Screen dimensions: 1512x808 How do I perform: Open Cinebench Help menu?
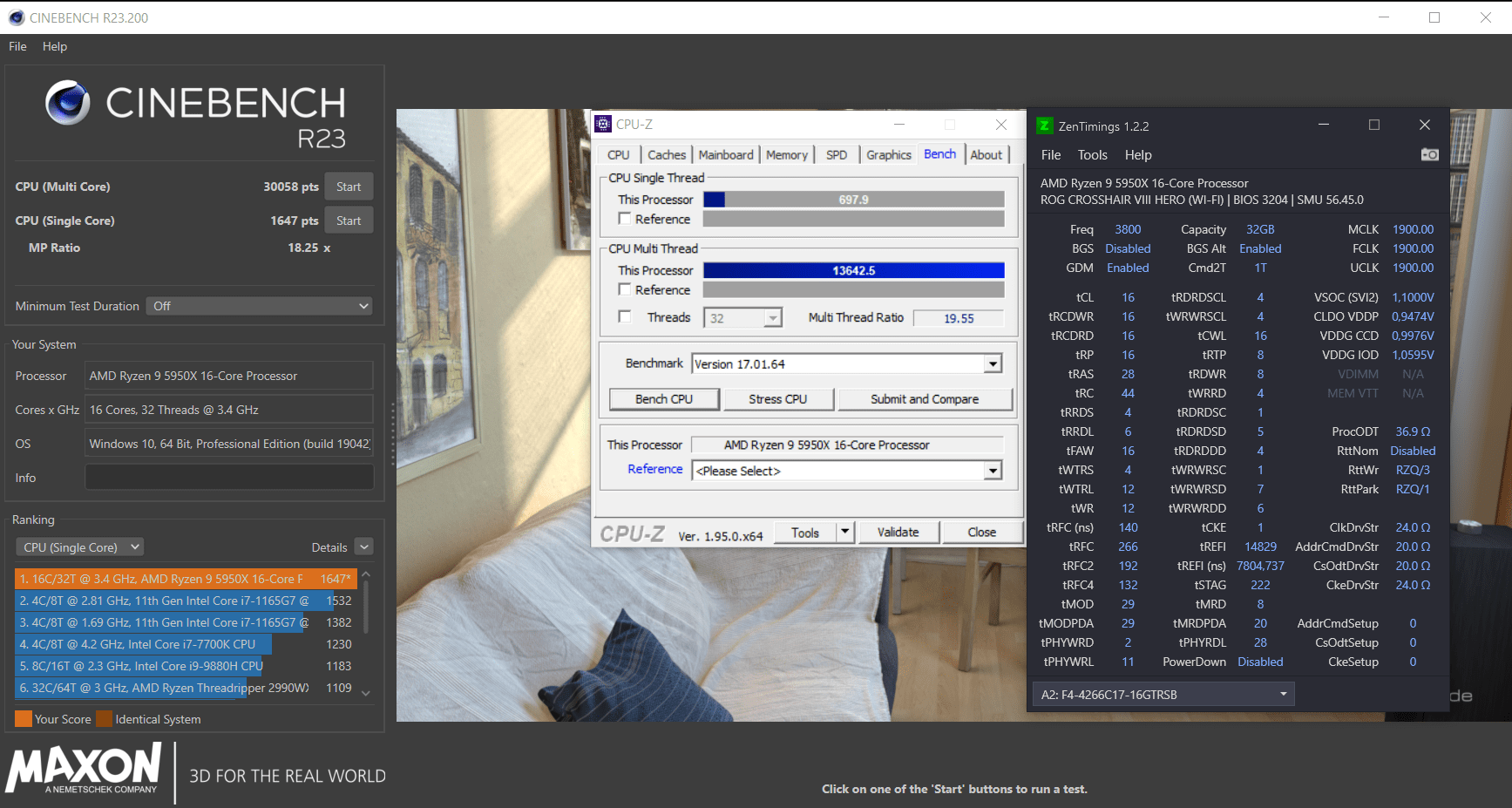(x=55, y=46)
